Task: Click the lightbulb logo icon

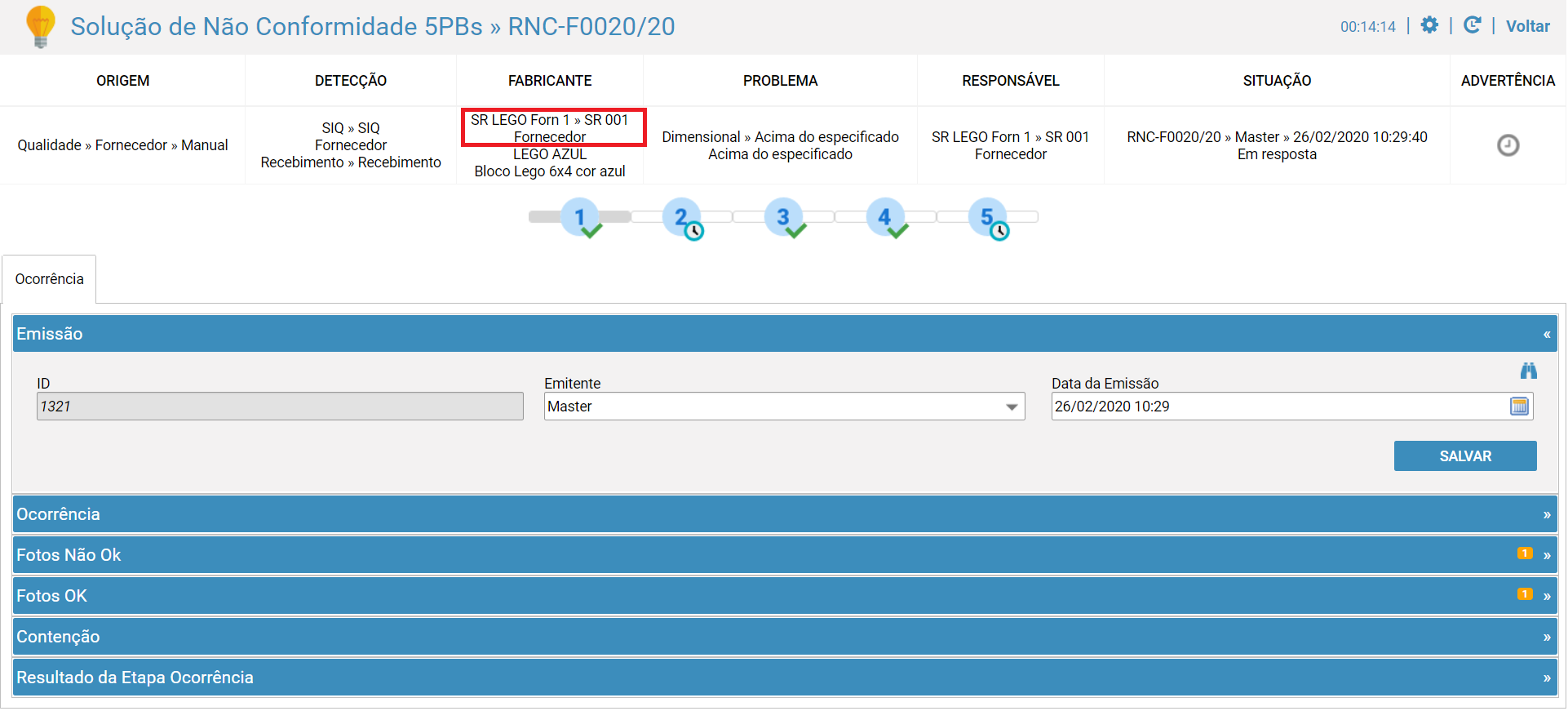Action: 40,26
